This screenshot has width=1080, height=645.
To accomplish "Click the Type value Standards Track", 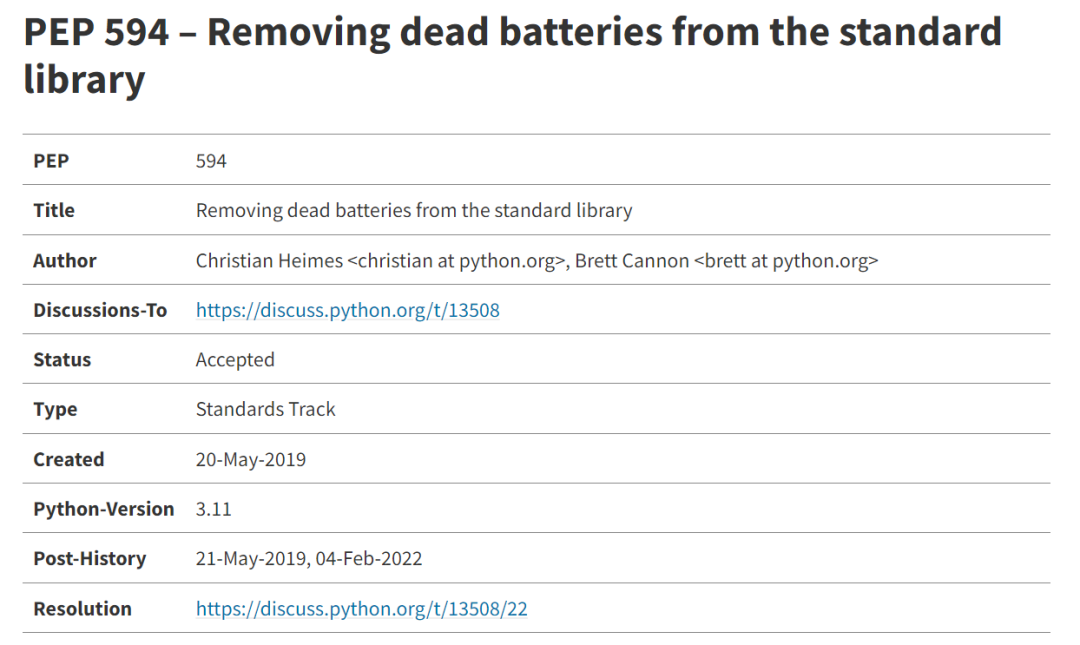I will coord(265,409).
